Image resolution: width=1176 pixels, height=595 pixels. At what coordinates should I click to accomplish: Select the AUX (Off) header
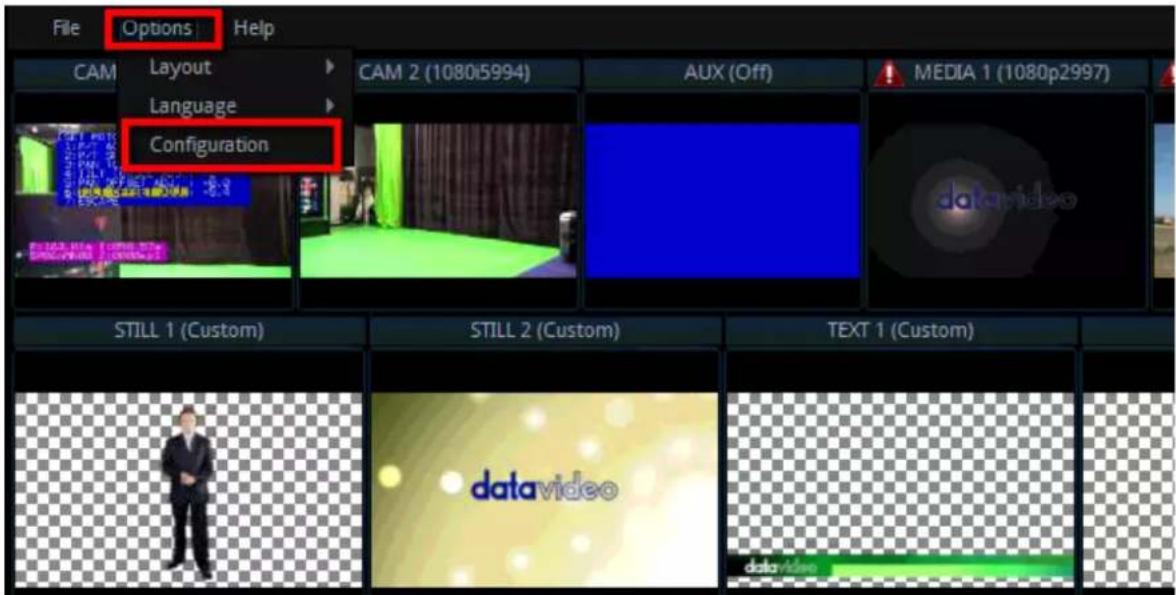click(722, 74)
